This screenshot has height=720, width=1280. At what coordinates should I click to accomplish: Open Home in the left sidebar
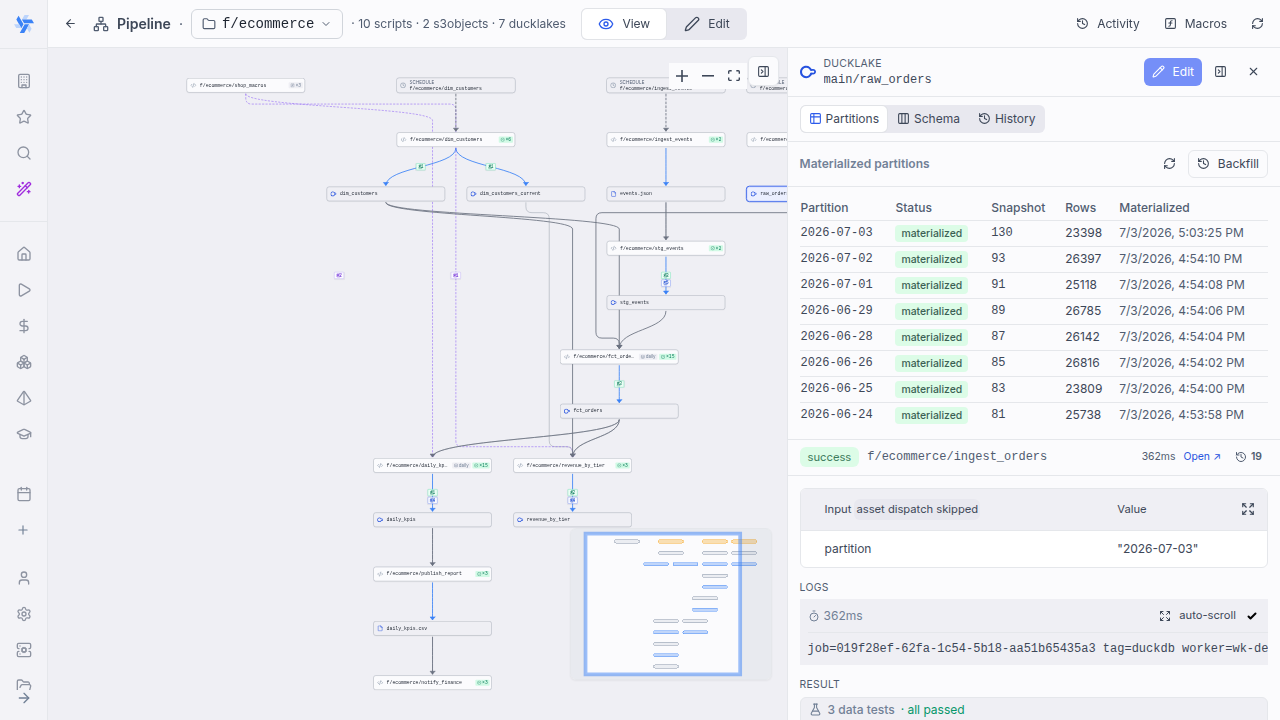[24, 254]
